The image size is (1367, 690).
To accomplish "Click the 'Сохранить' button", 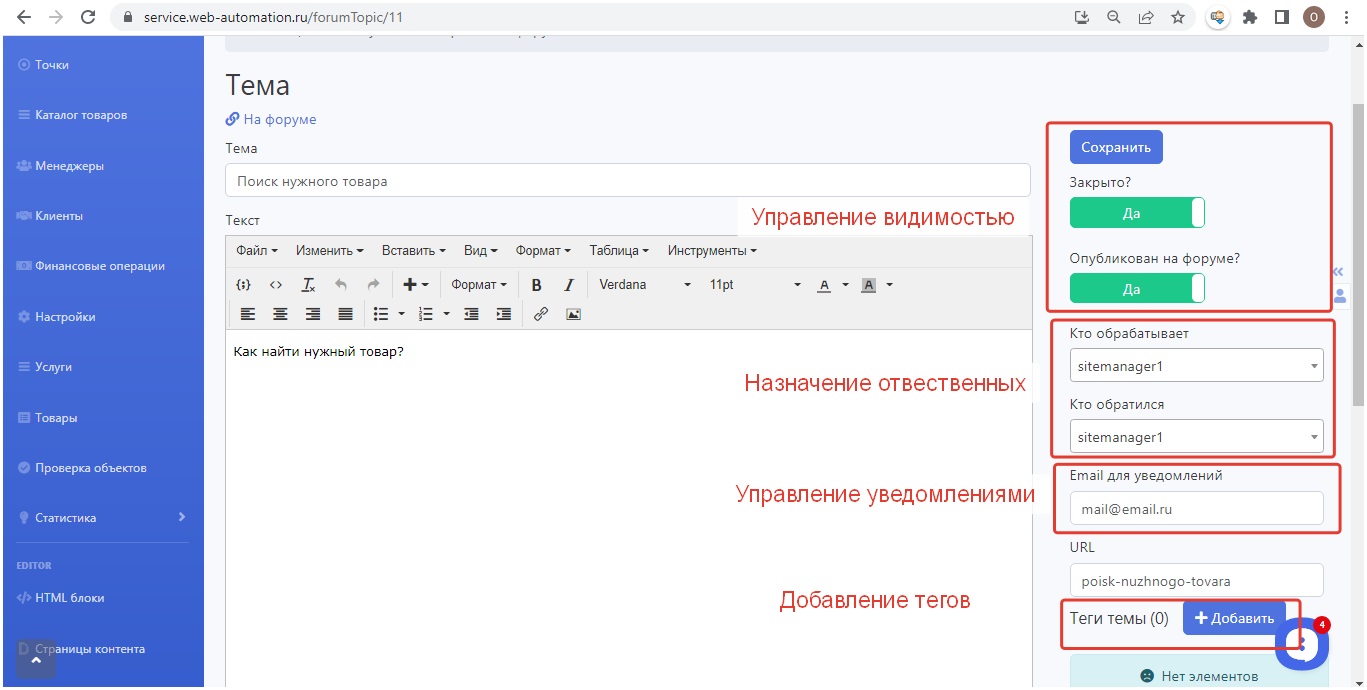I will pos(1116,147).
